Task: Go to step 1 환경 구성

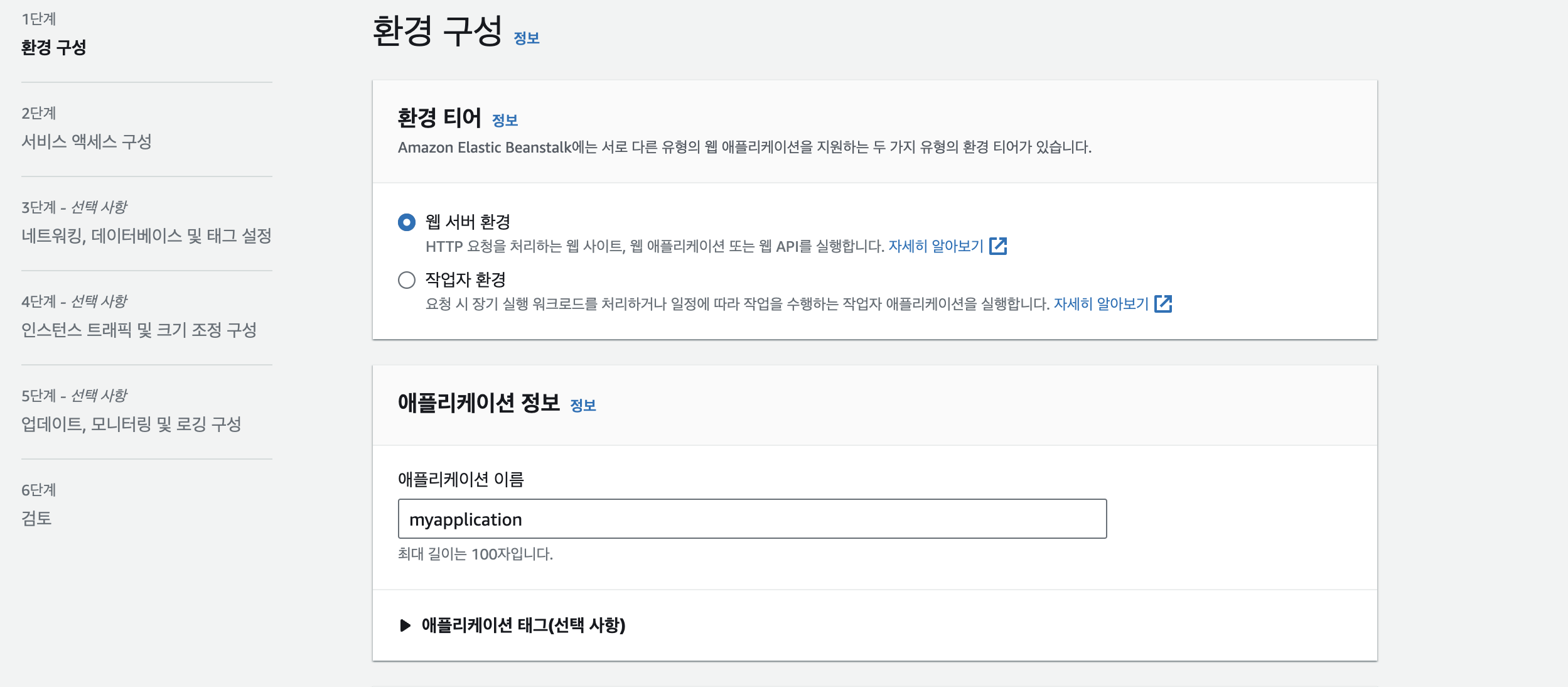Action: 53,48
